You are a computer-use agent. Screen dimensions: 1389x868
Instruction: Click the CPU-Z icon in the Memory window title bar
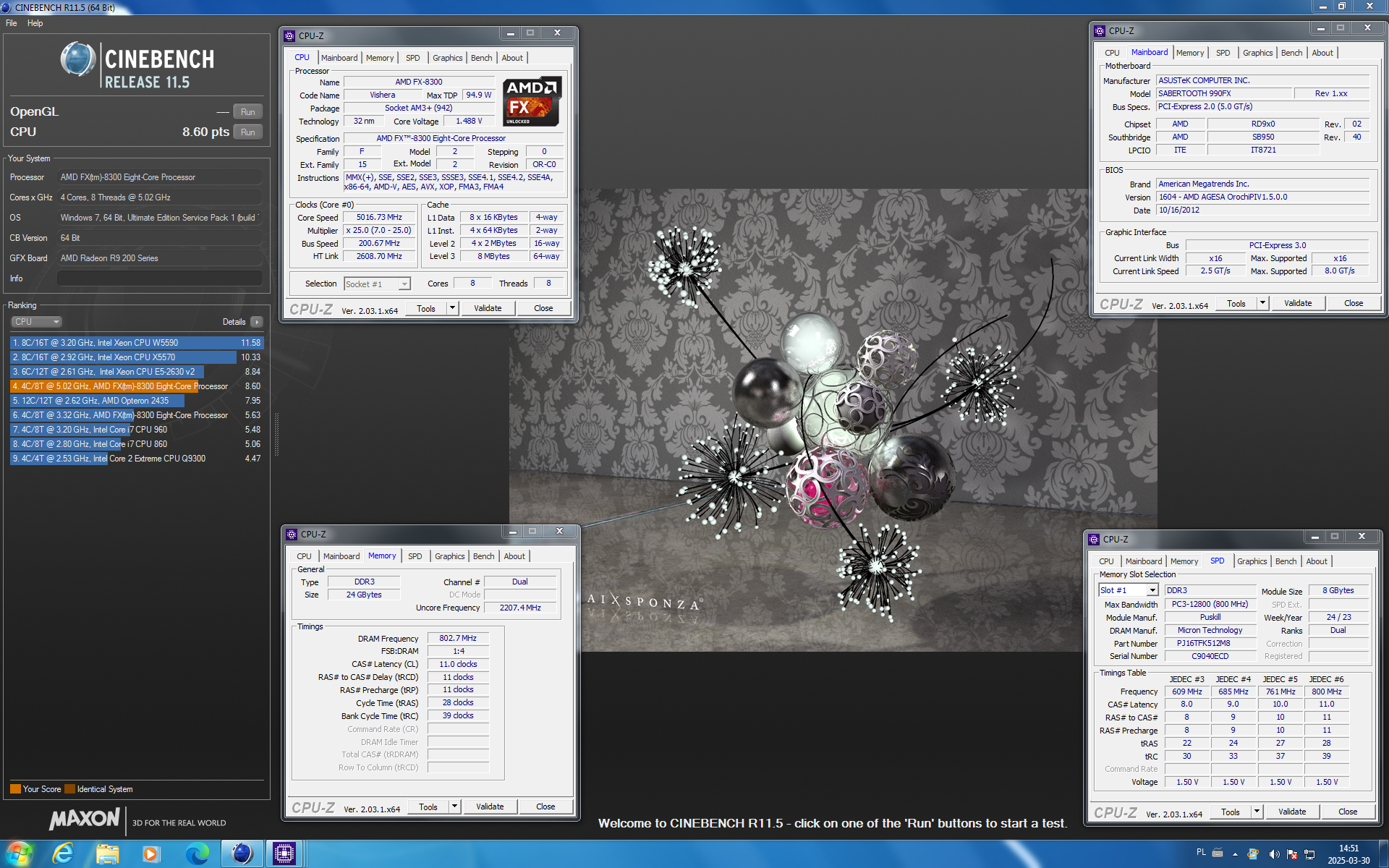[x=292, y=535]
